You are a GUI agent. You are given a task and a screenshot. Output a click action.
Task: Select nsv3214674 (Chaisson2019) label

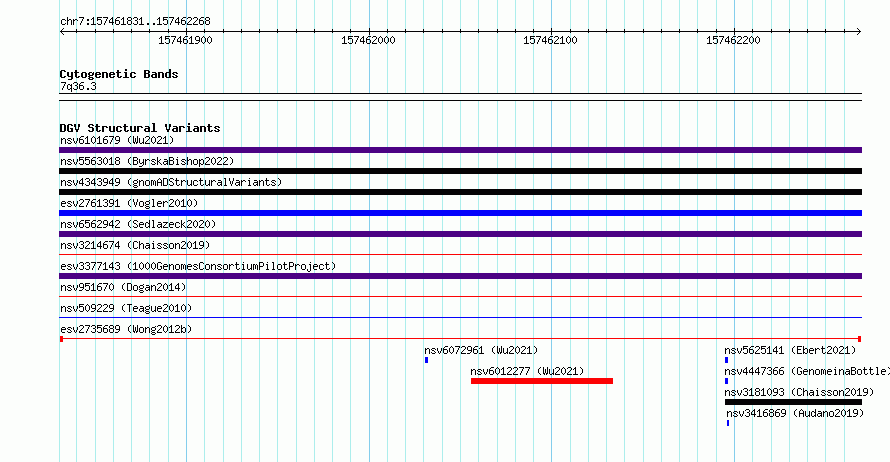[135, 245]
